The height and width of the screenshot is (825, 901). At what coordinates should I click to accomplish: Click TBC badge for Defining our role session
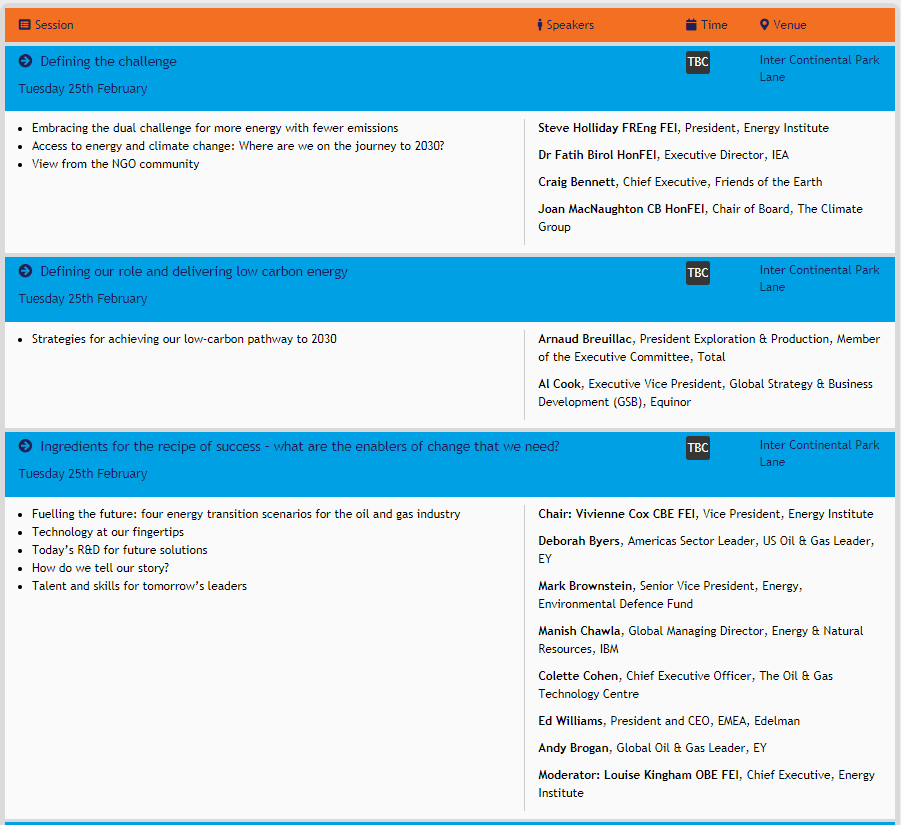(x=697, y=272)
